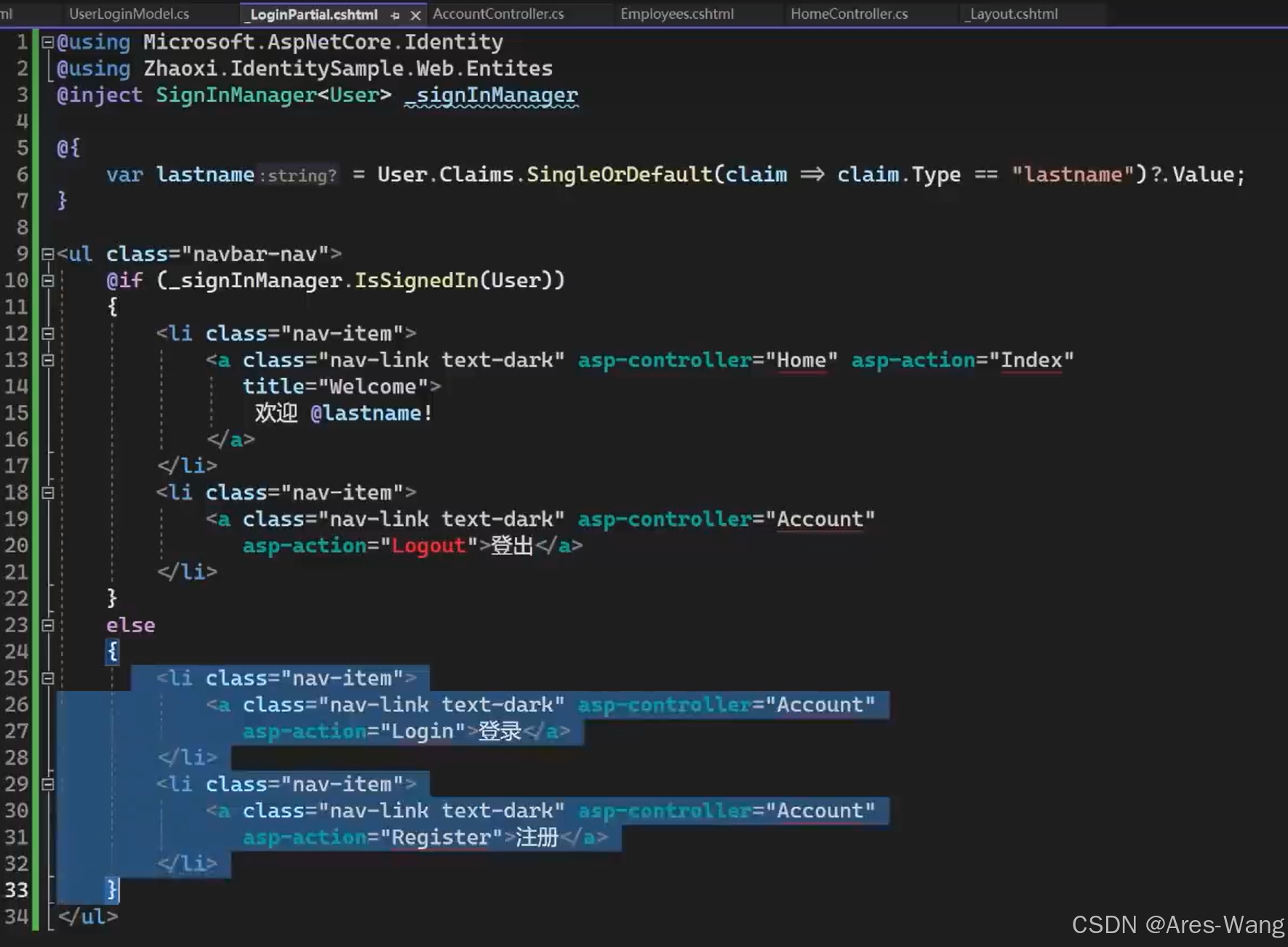This screenshot has height=947, width=1288.
Task: Select the UserLoginModel.cs tab
Action: tap(128, 14)
